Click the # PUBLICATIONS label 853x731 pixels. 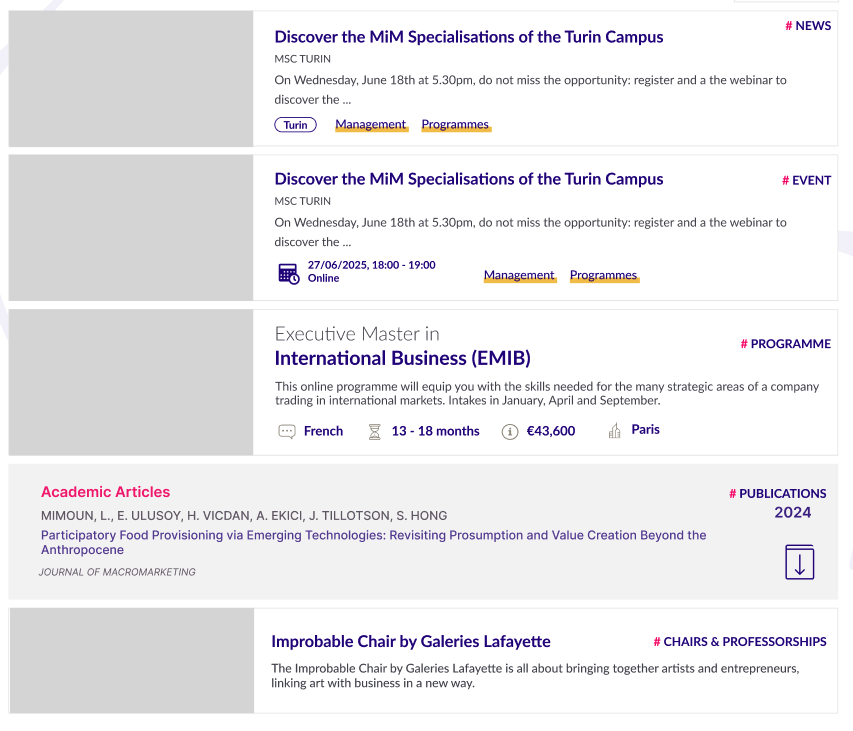pyautogui.click(x=777, y=493)
